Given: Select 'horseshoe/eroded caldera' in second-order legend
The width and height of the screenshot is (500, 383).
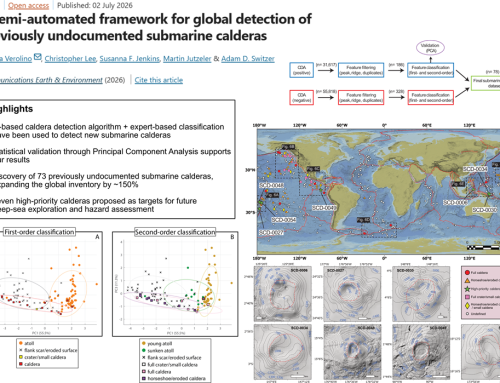Looking at the screenshot, I should tap(174, 378).
